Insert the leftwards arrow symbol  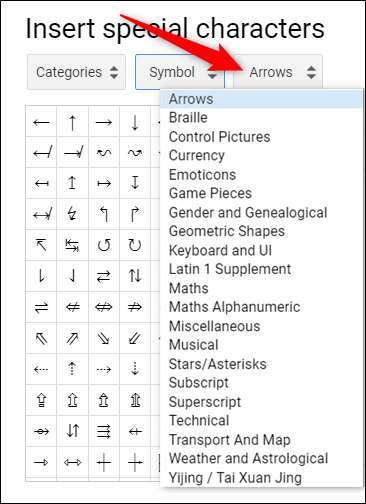pyautogui.click(x=41, y=122)
